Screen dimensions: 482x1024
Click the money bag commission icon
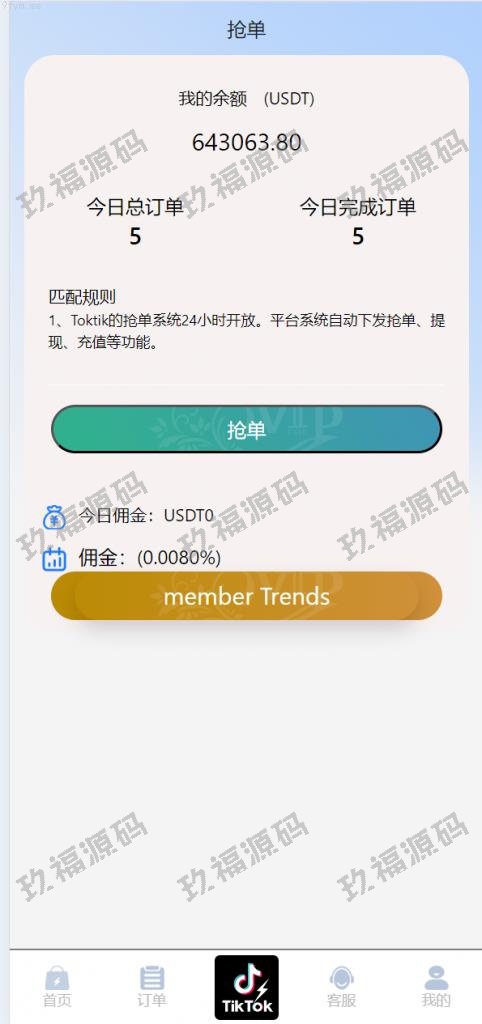click(54, 517)
